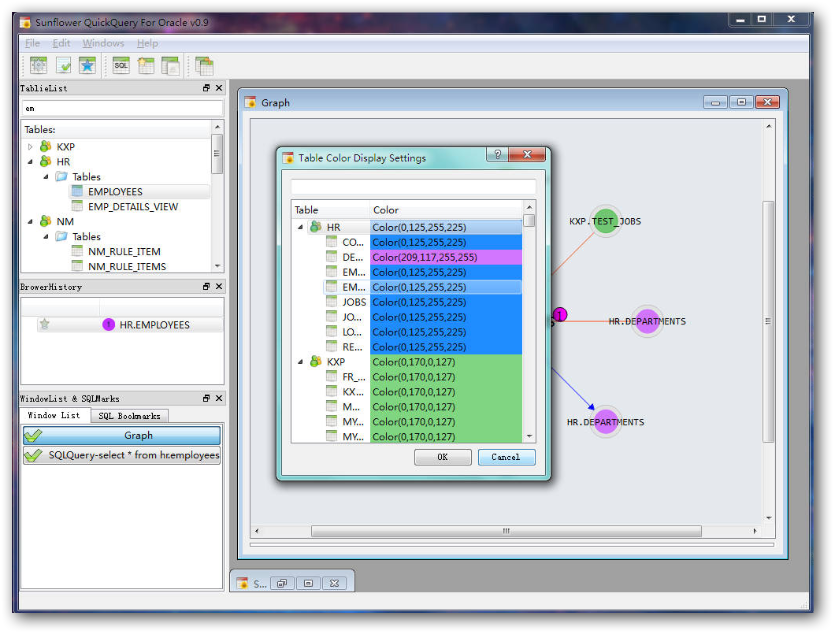The width and height of the screenshot is (834, 633).
Task: Switch to the Window List tab
Action: (x=54, y=415)
